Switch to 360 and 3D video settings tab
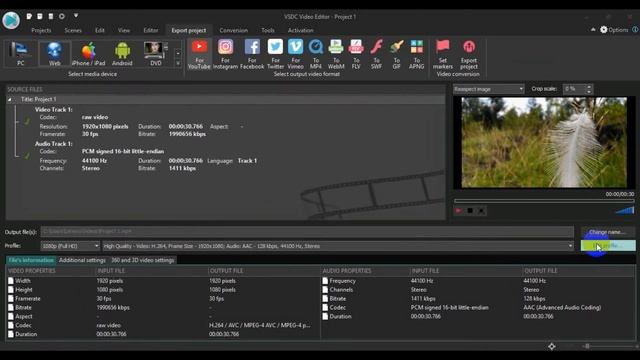The height and width of the screenshot is (360, 640). (143, 260)
